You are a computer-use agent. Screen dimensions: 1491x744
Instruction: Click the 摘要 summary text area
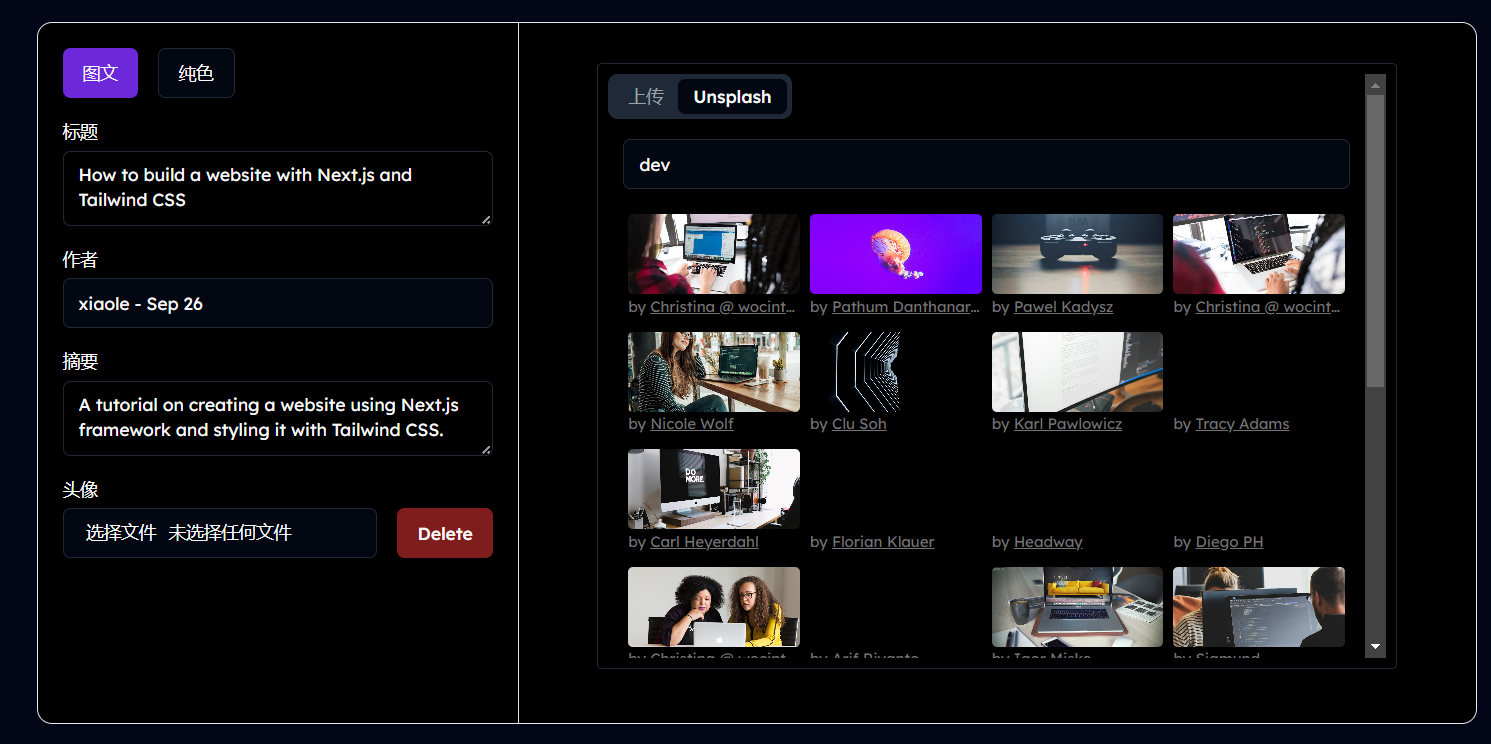[x=277, y=418]
